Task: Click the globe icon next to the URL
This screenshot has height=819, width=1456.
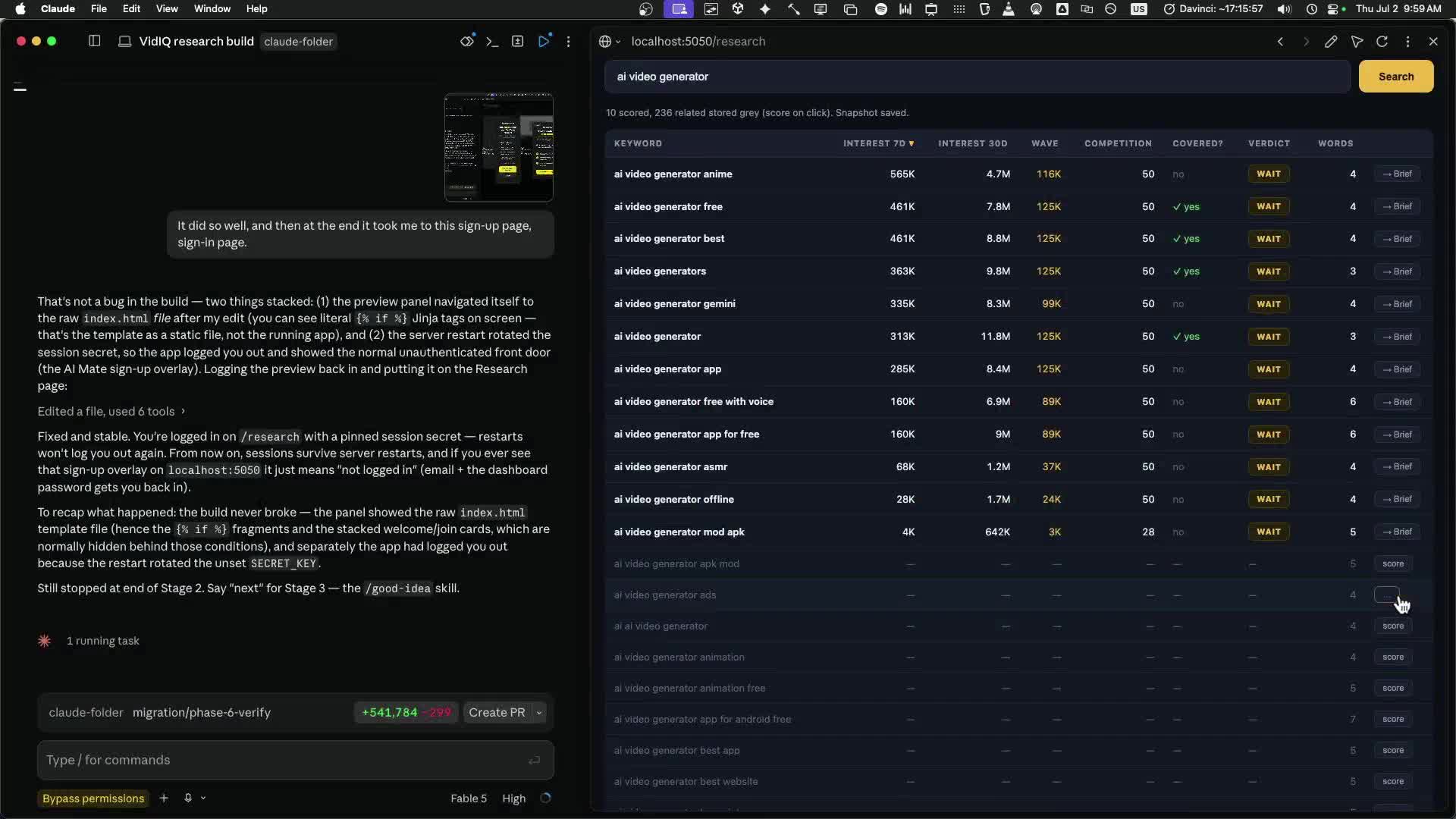Action: (x=605, y=42)
